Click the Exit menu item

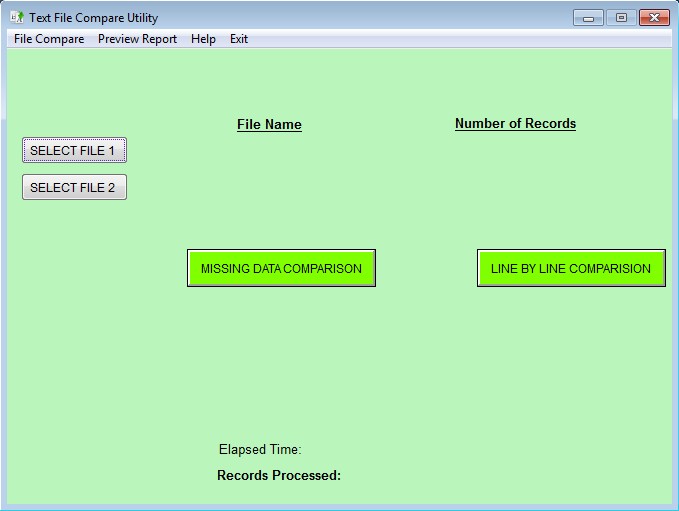click(239, 39)
